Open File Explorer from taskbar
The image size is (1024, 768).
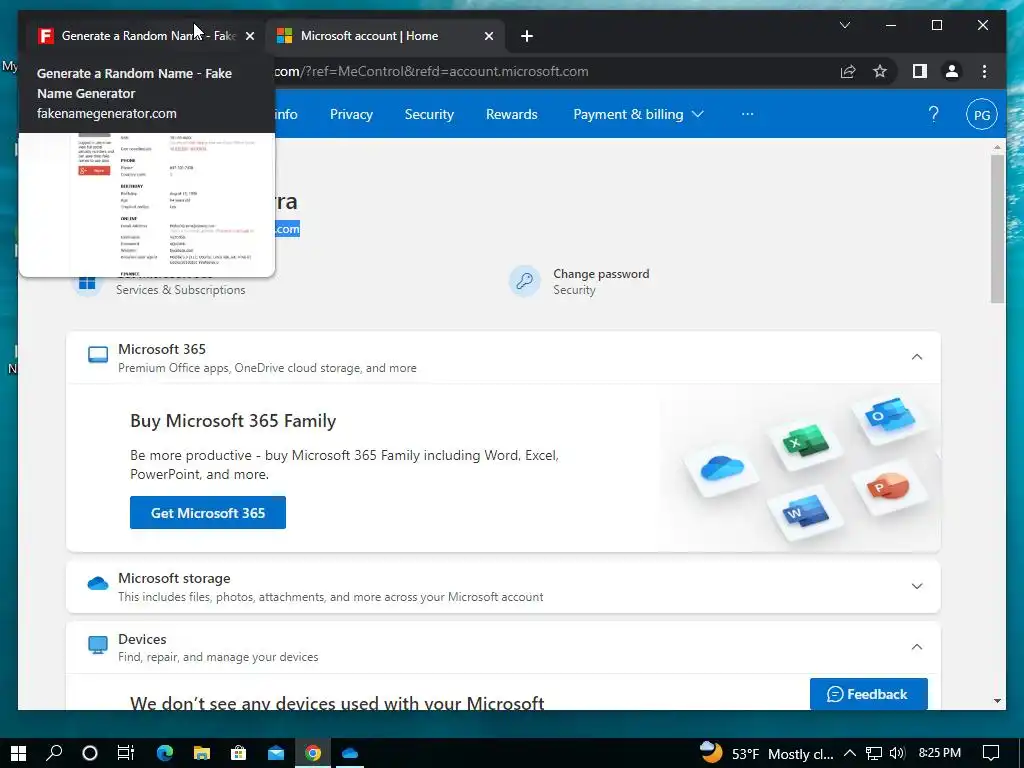[202, 753]
